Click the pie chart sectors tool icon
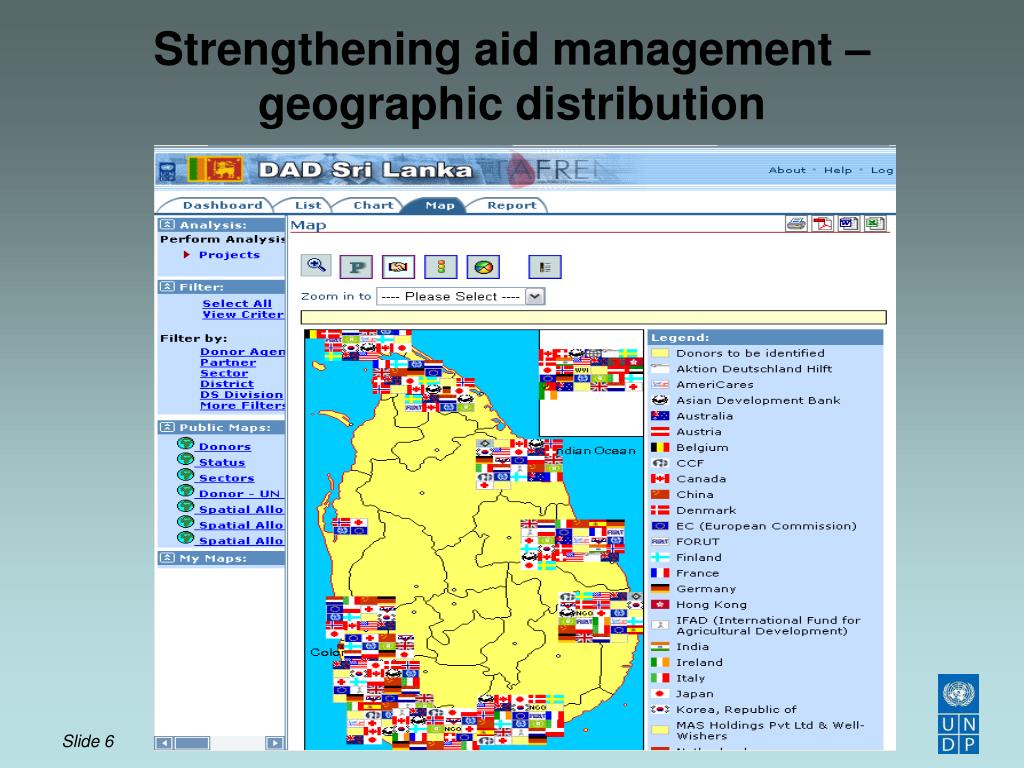 click(483, 266)
